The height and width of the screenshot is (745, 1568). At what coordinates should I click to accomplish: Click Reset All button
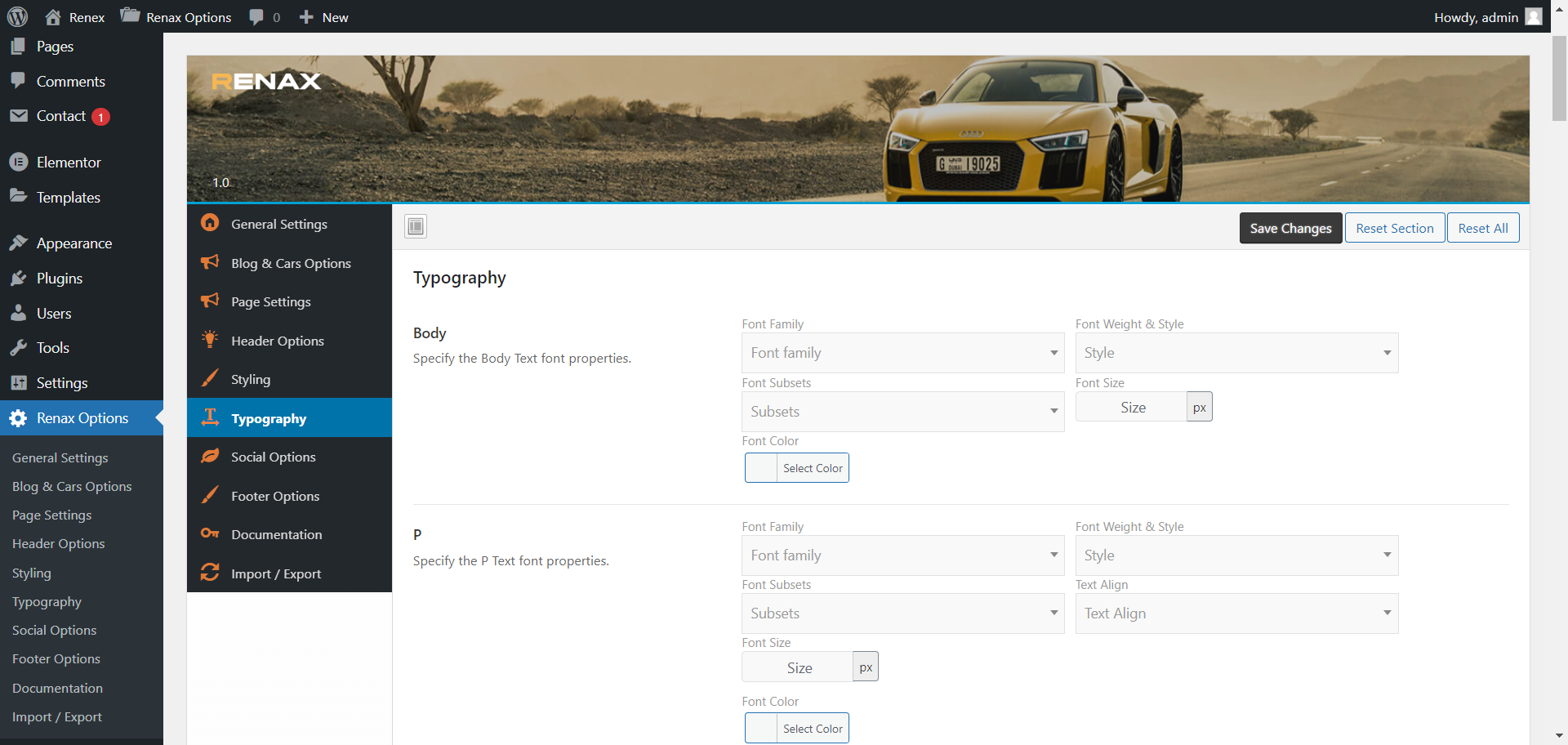point(1483,228)
